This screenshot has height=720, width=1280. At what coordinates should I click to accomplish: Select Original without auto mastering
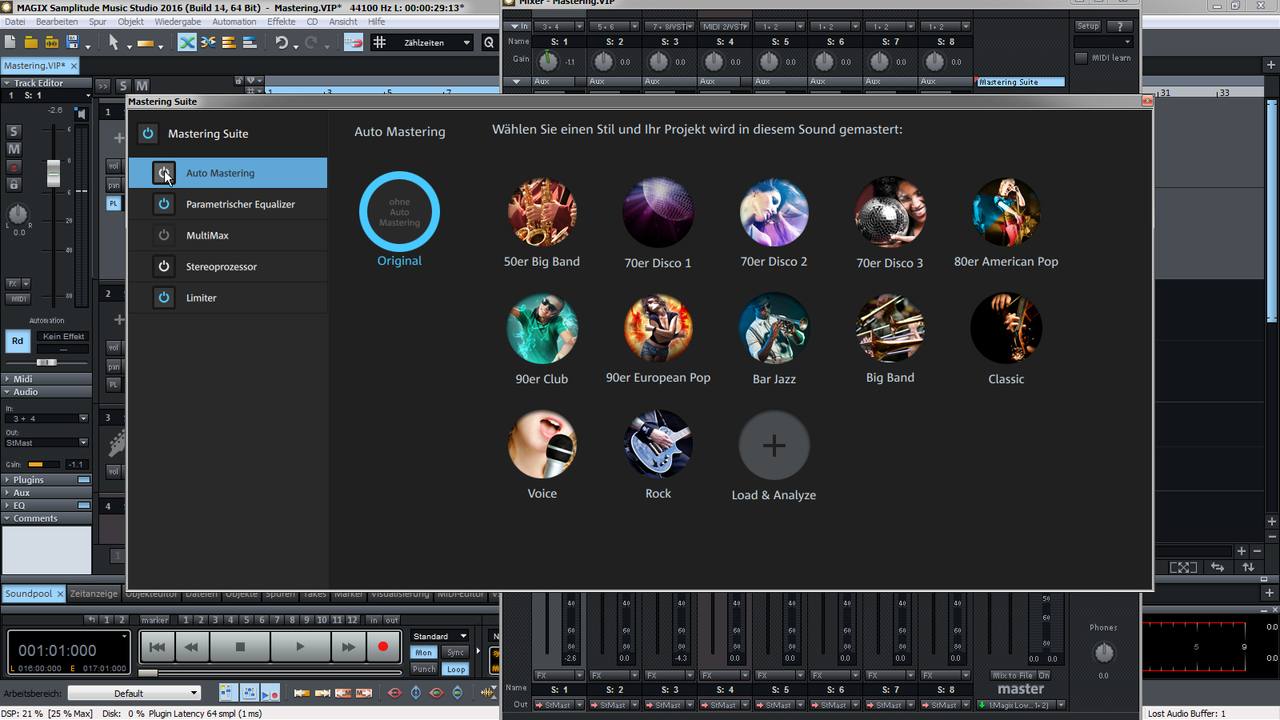tap(399, 211)
